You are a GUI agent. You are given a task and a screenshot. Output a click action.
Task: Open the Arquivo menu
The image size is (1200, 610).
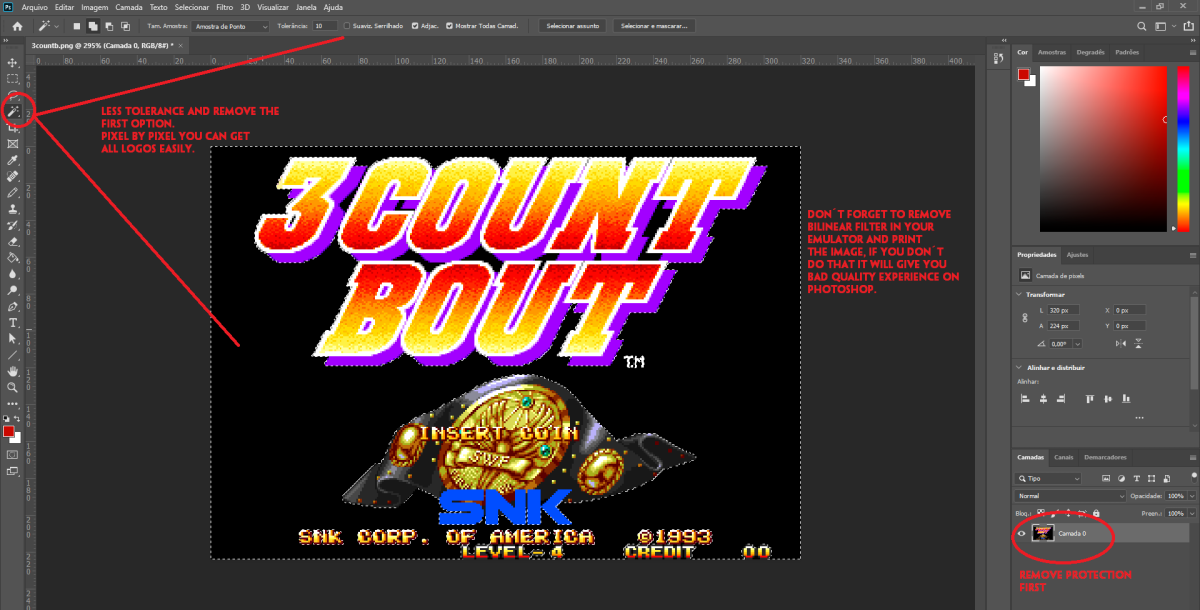pos(35,7)
